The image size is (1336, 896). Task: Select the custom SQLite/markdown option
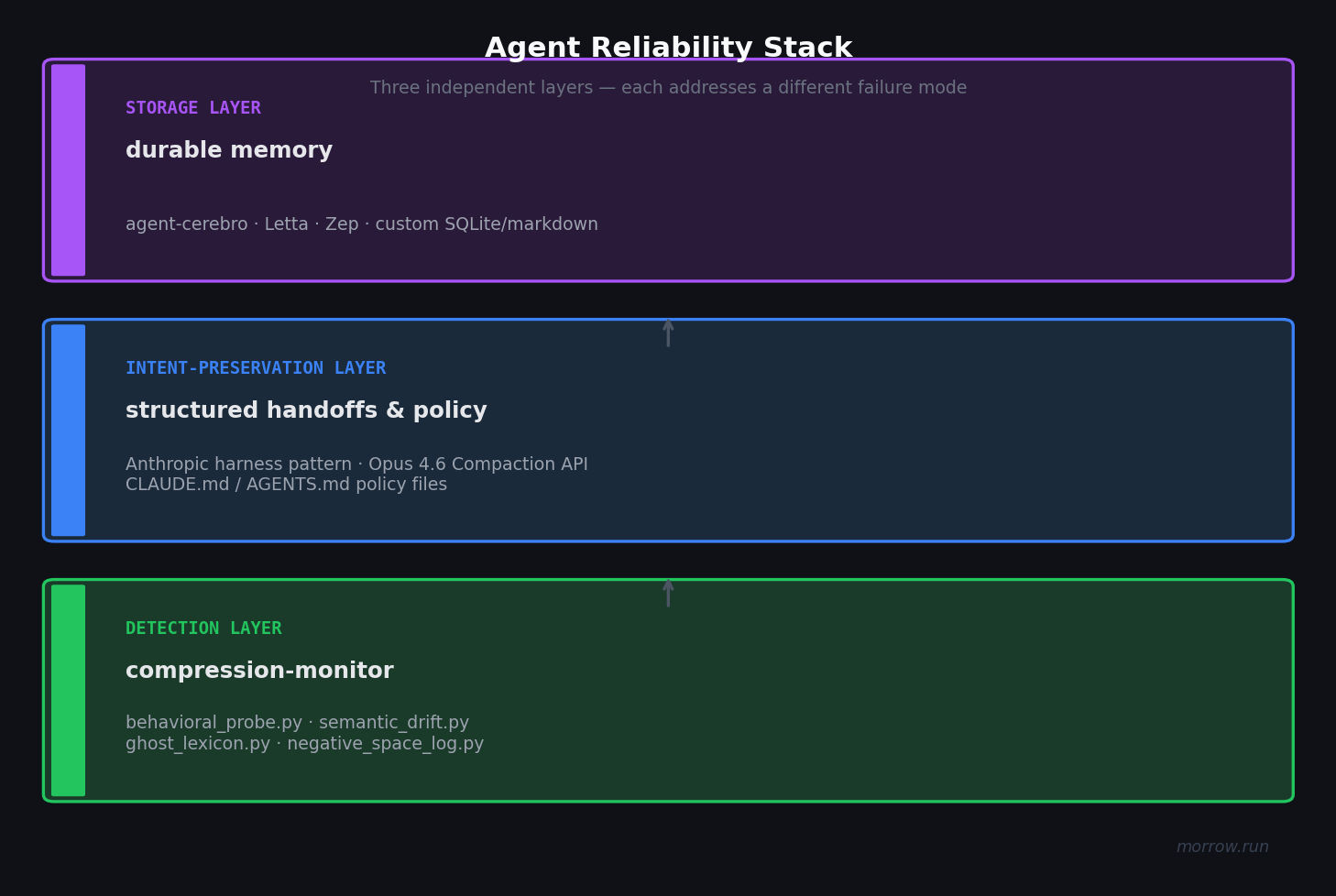tap(486, 224)
